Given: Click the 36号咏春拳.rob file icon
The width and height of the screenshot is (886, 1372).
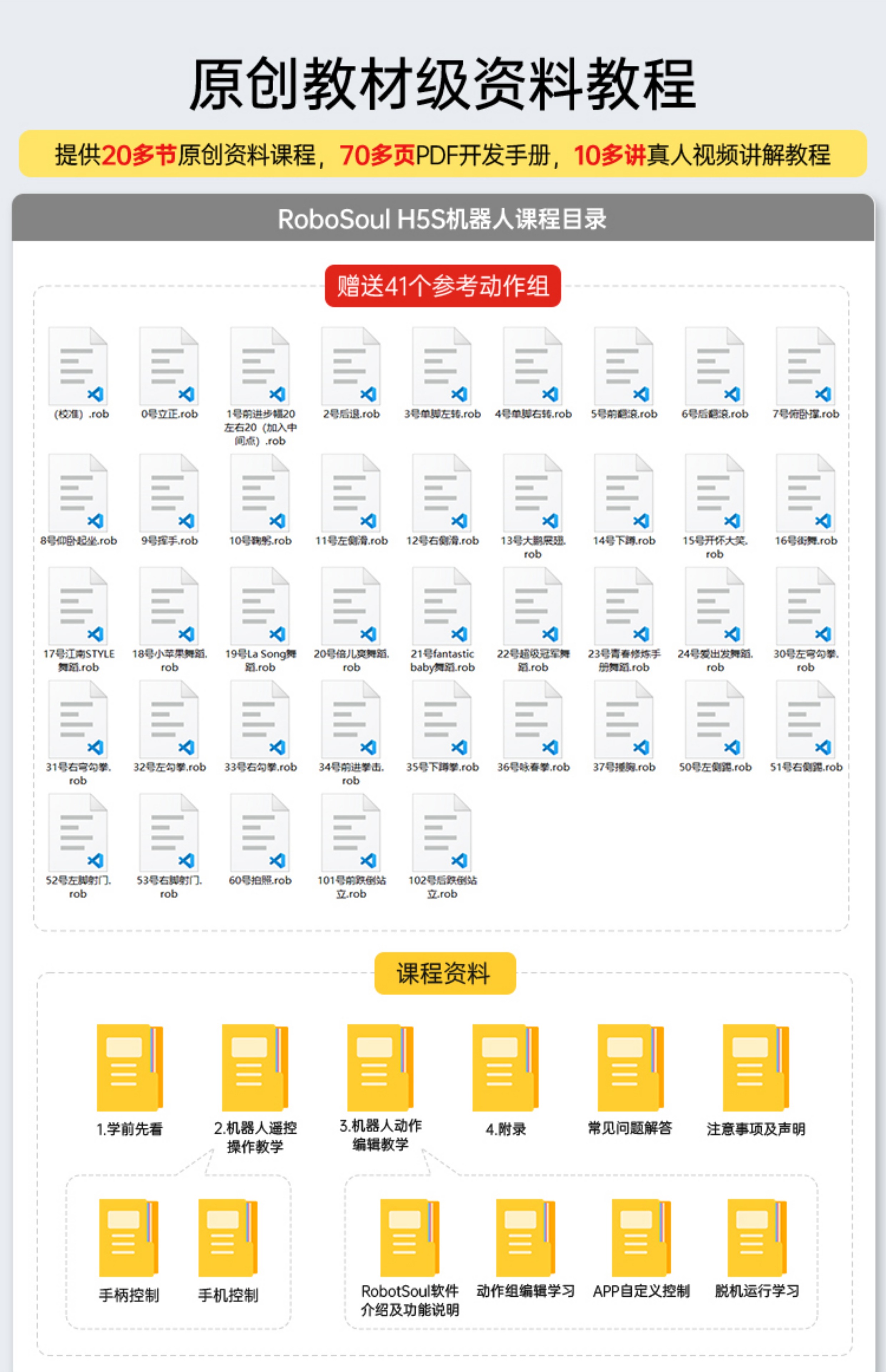Looking at the screenshot, I should point(532,720).
